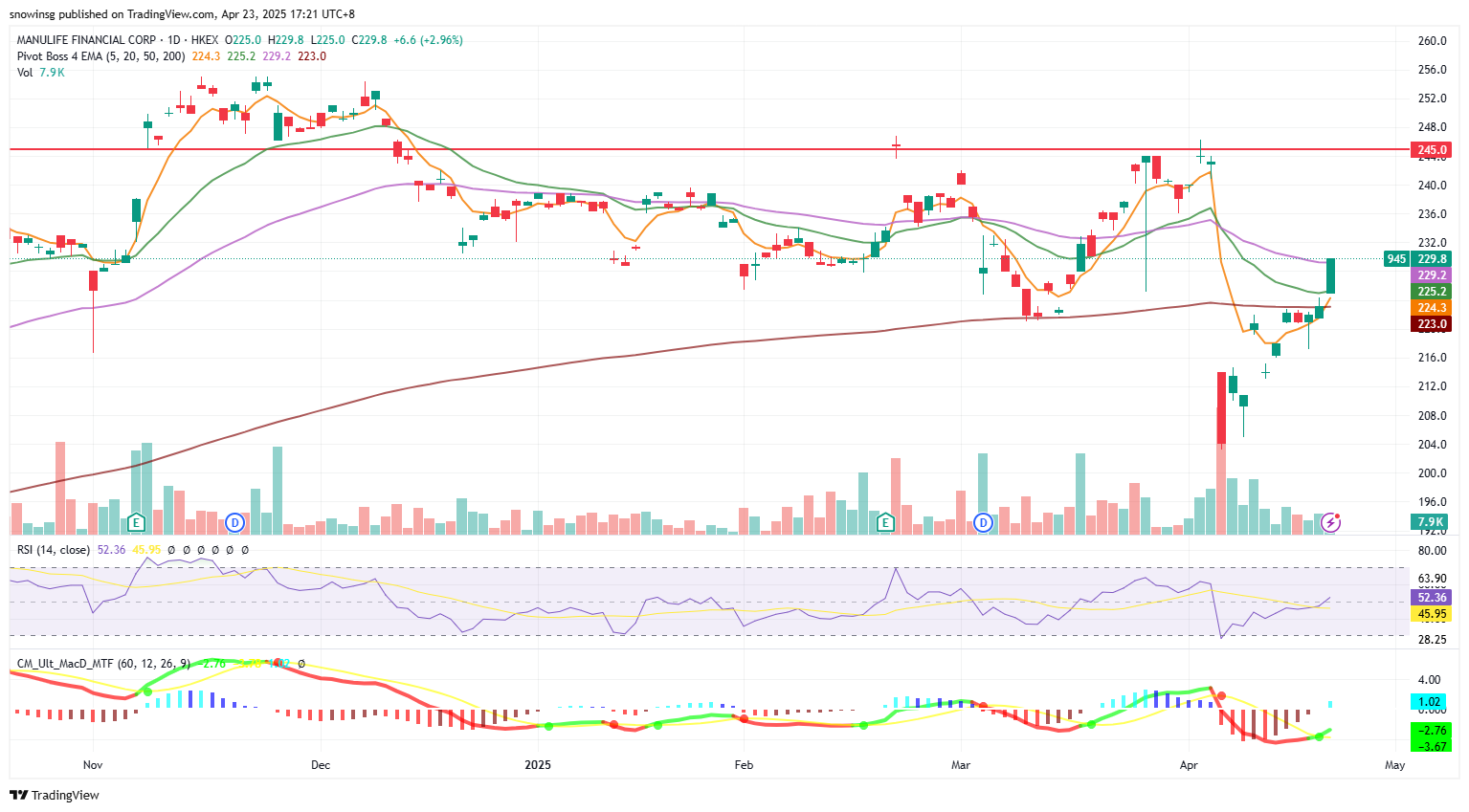The width and height of the screenshot is (1469, 812).
Task: Click the 200.0 price scale value
Action: pyautogui.click(x=1432, y=473)
